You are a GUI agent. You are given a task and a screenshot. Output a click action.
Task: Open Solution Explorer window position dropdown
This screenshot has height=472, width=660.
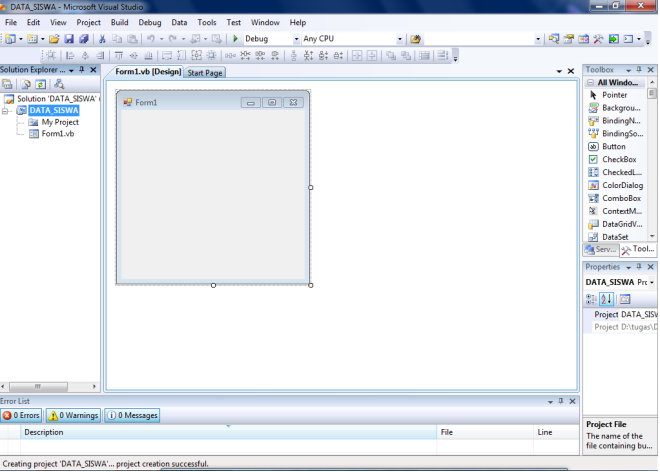pos(71,70)
